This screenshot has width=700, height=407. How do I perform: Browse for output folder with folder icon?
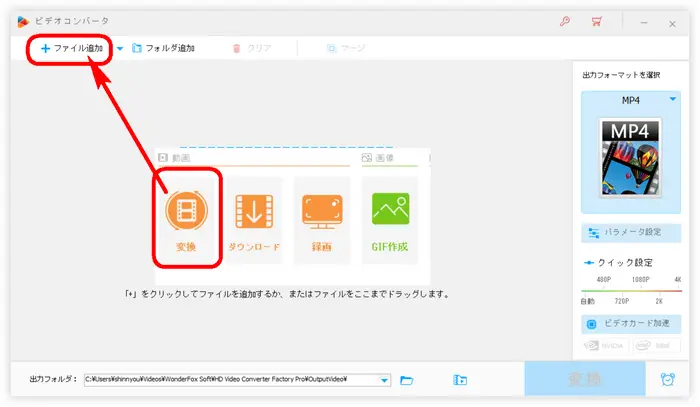tap(407, 380)
